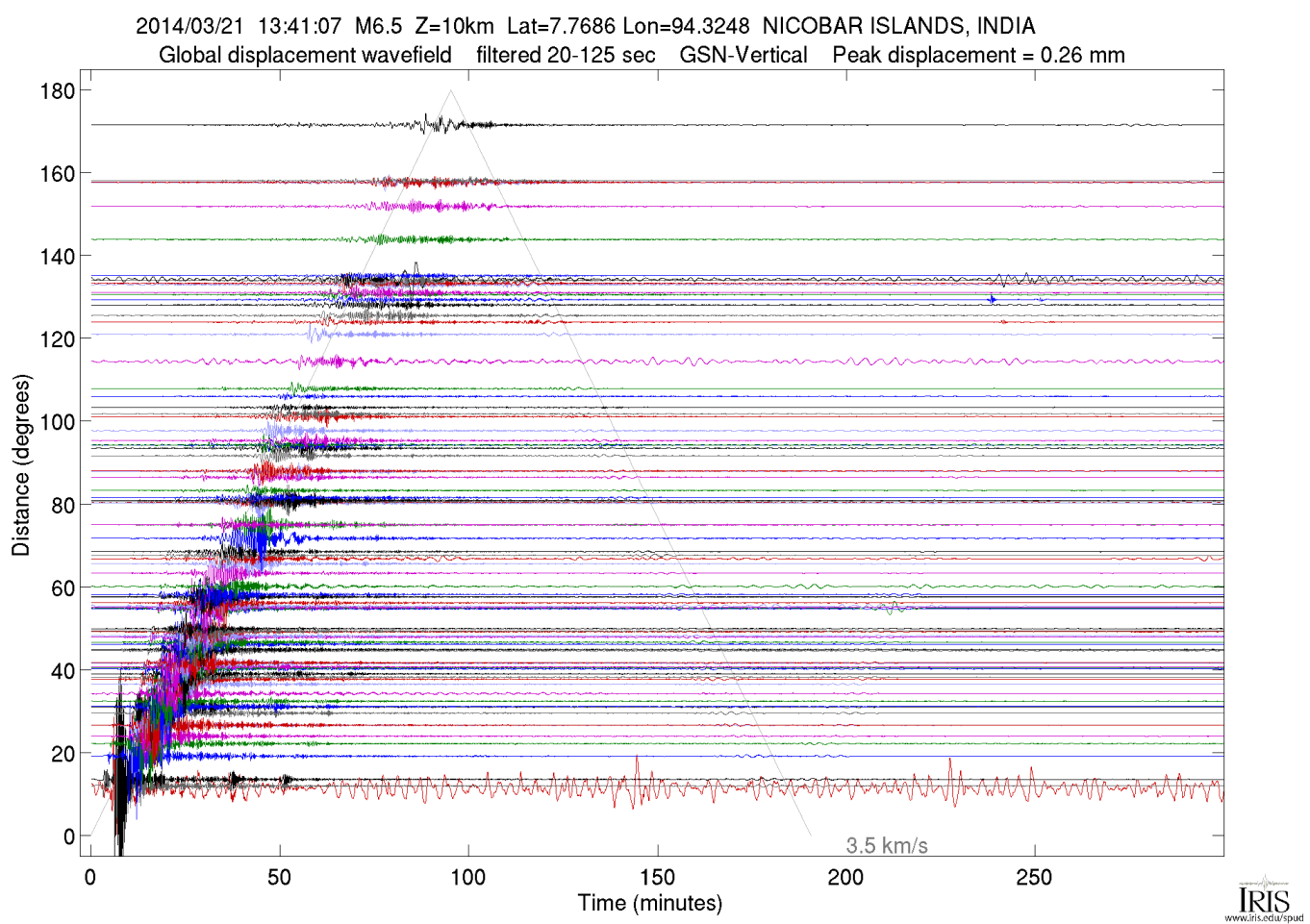The height and width of the screenshot is (924, 1310).
Task: Select the Time (minutes) axis label
Action: [649, 904]
